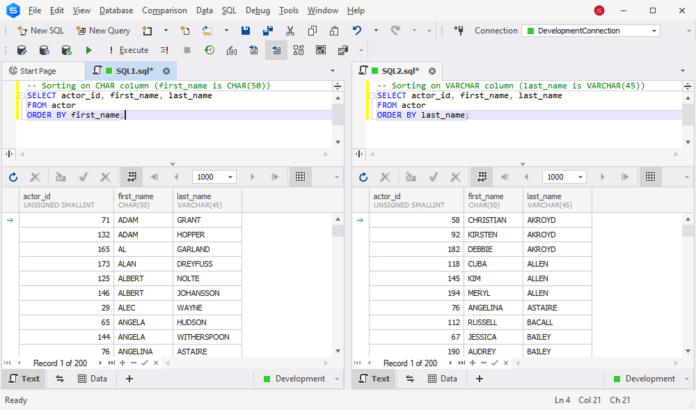Open the Tools menu
The image size is (696, 410).
tap(289, 10)
